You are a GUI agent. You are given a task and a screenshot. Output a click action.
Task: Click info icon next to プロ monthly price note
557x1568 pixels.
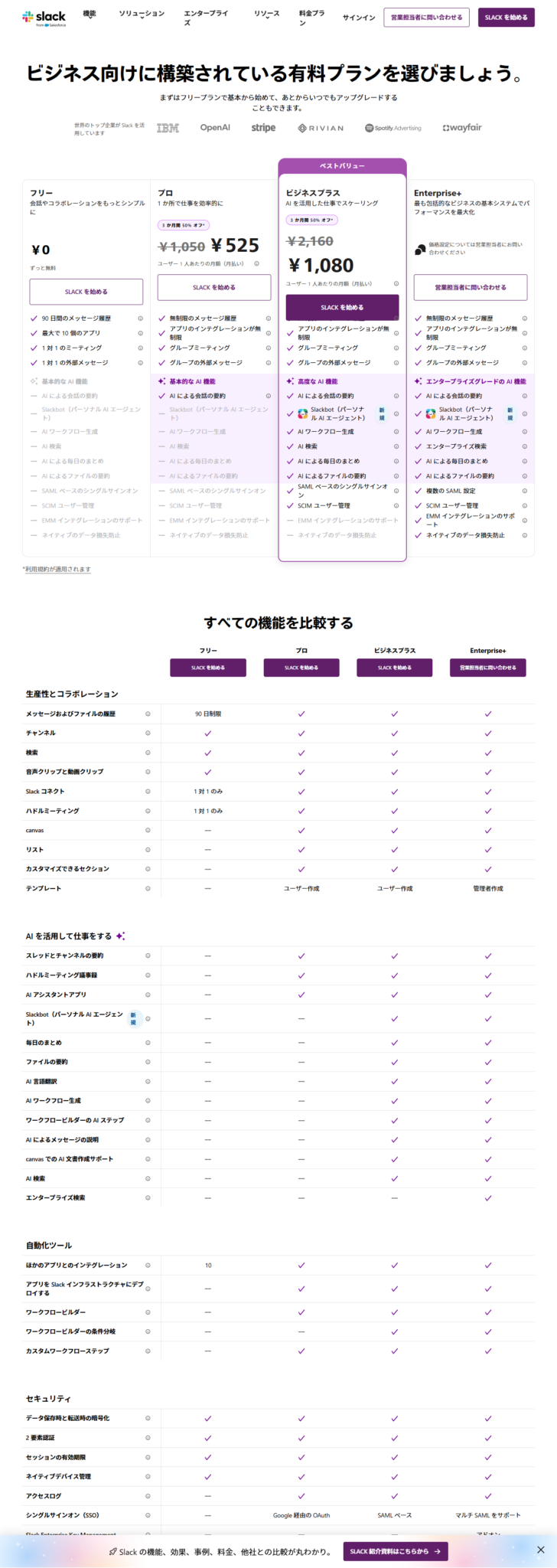256,263
